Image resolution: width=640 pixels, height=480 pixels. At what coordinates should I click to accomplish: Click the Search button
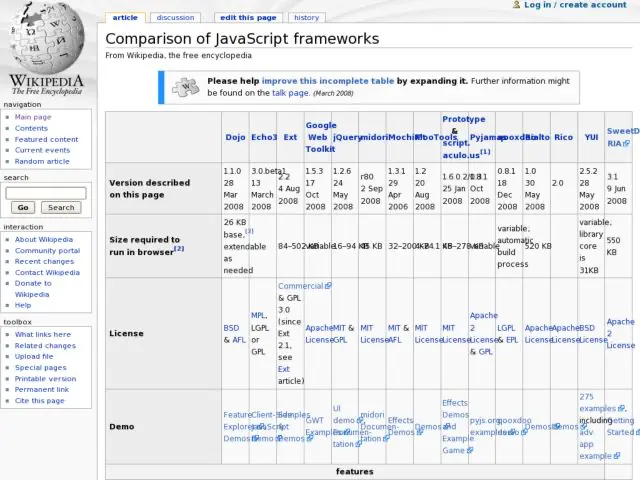tap(61, 207)
